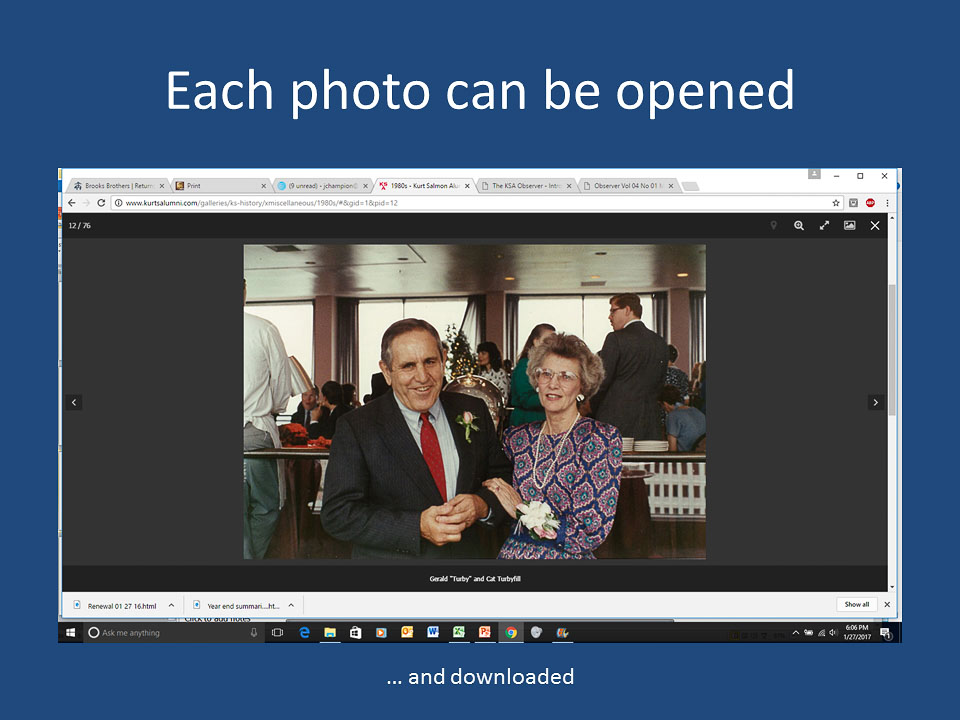The height and width of the screenshot is (720, 960).
Task: Switch to The KSA Observer tab
Action: (525, 185)
